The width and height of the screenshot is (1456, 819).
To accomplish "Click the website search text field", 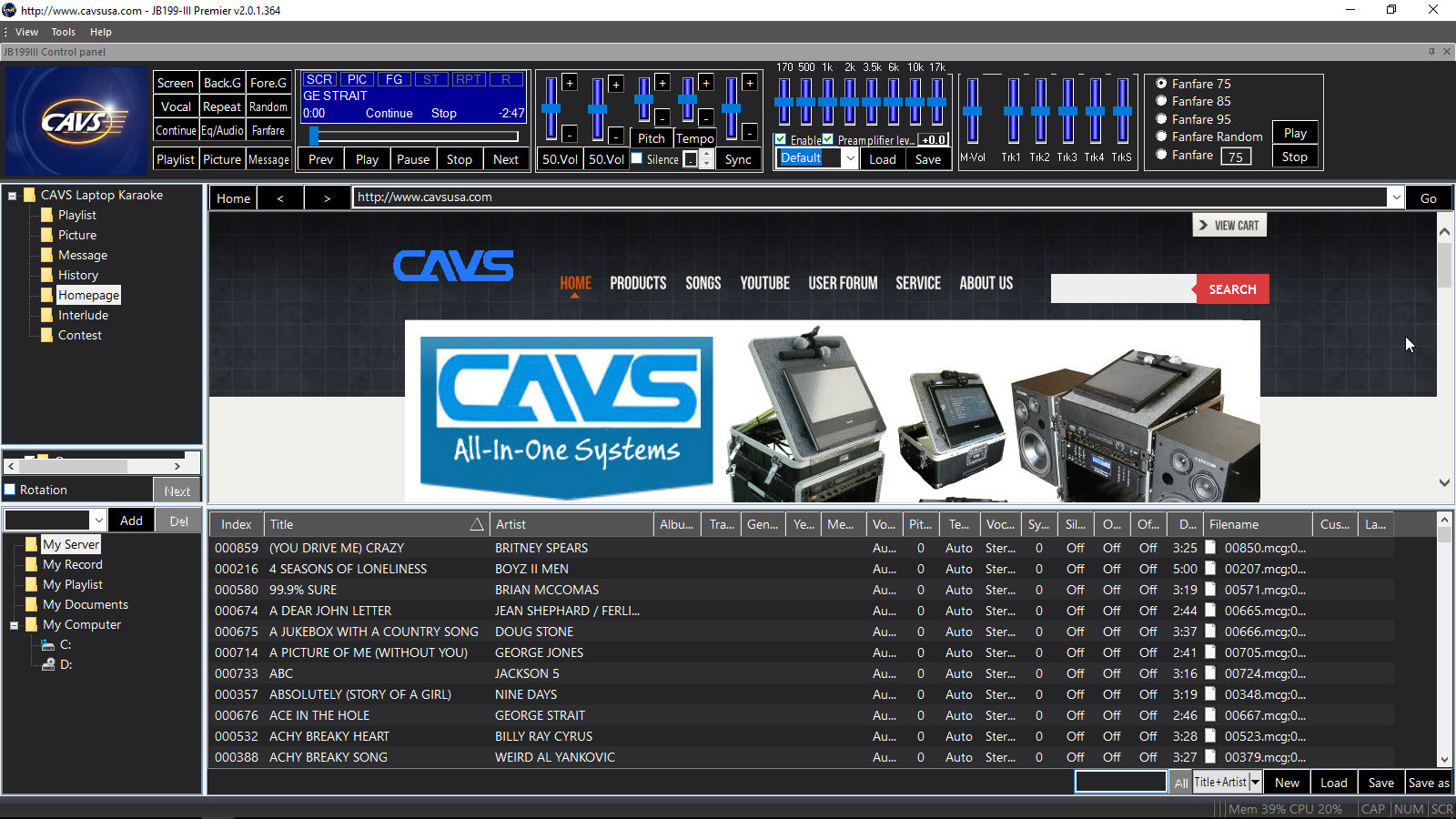I will 1123,289.
